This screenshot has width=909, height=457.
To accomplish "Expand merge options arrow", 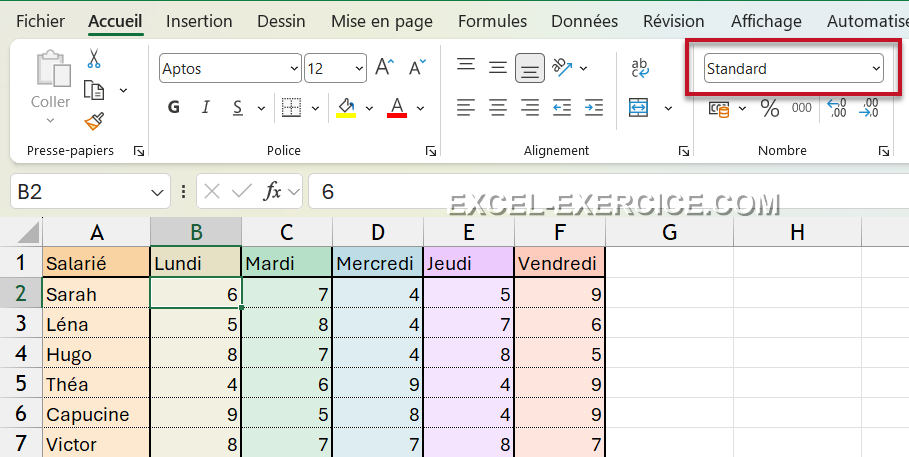I will pyautogui.click(x=668, y=108).
